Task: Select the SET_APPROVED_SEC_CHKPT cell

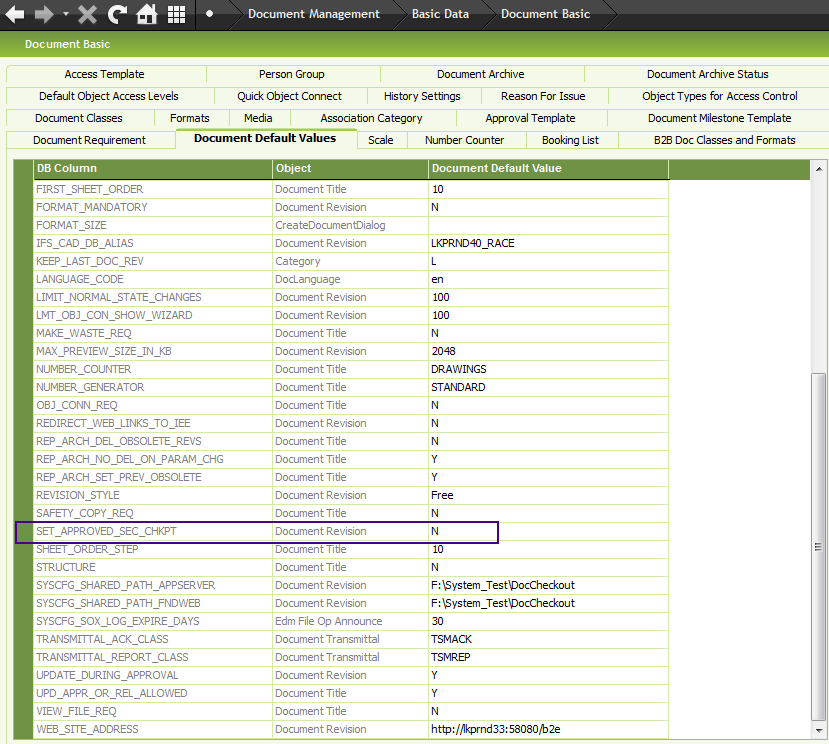Action: tap(153, 531)
